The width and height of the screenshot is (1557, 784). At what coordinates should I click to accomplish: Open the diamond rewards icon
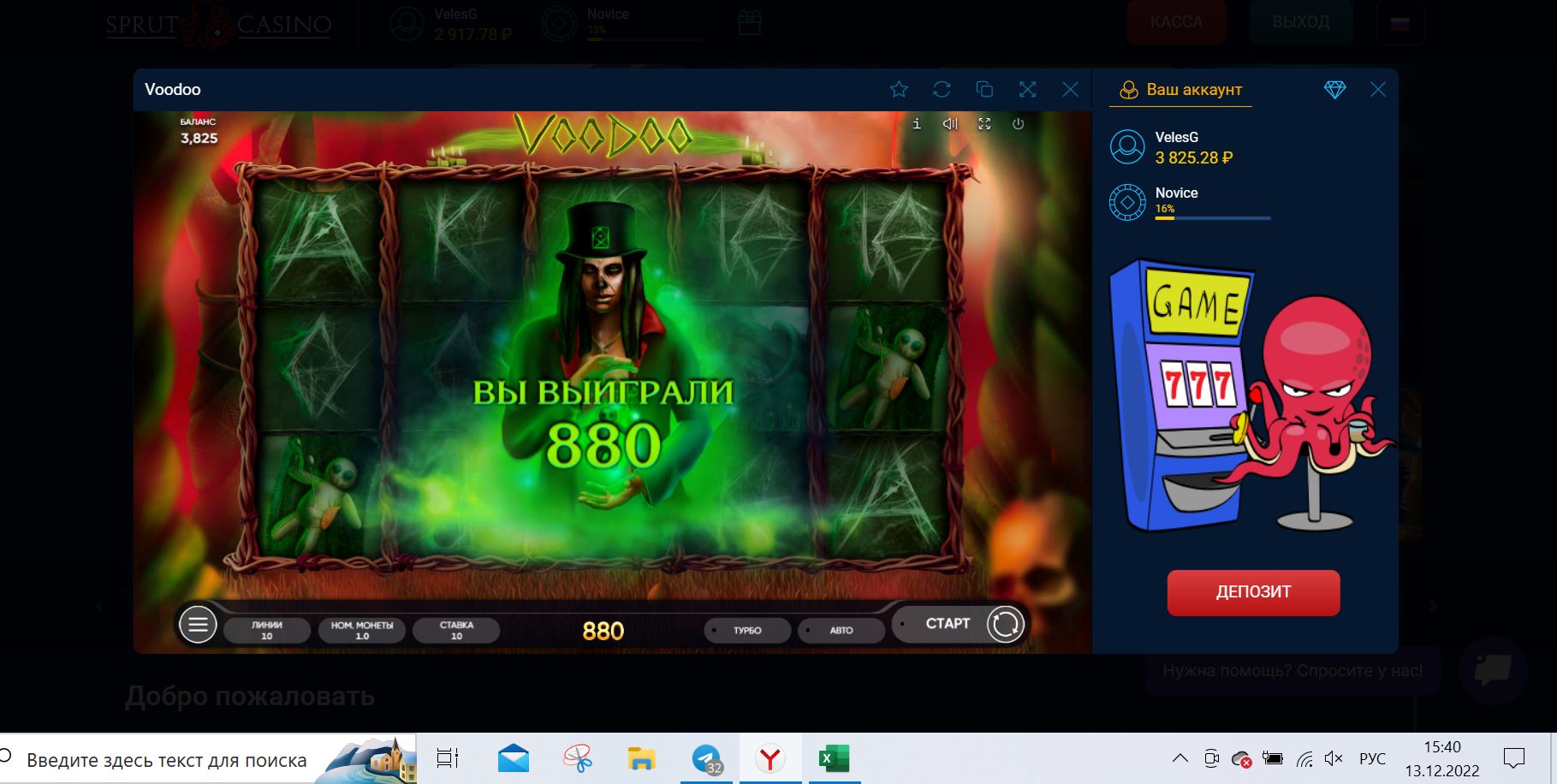click(x=1334, y=90)
